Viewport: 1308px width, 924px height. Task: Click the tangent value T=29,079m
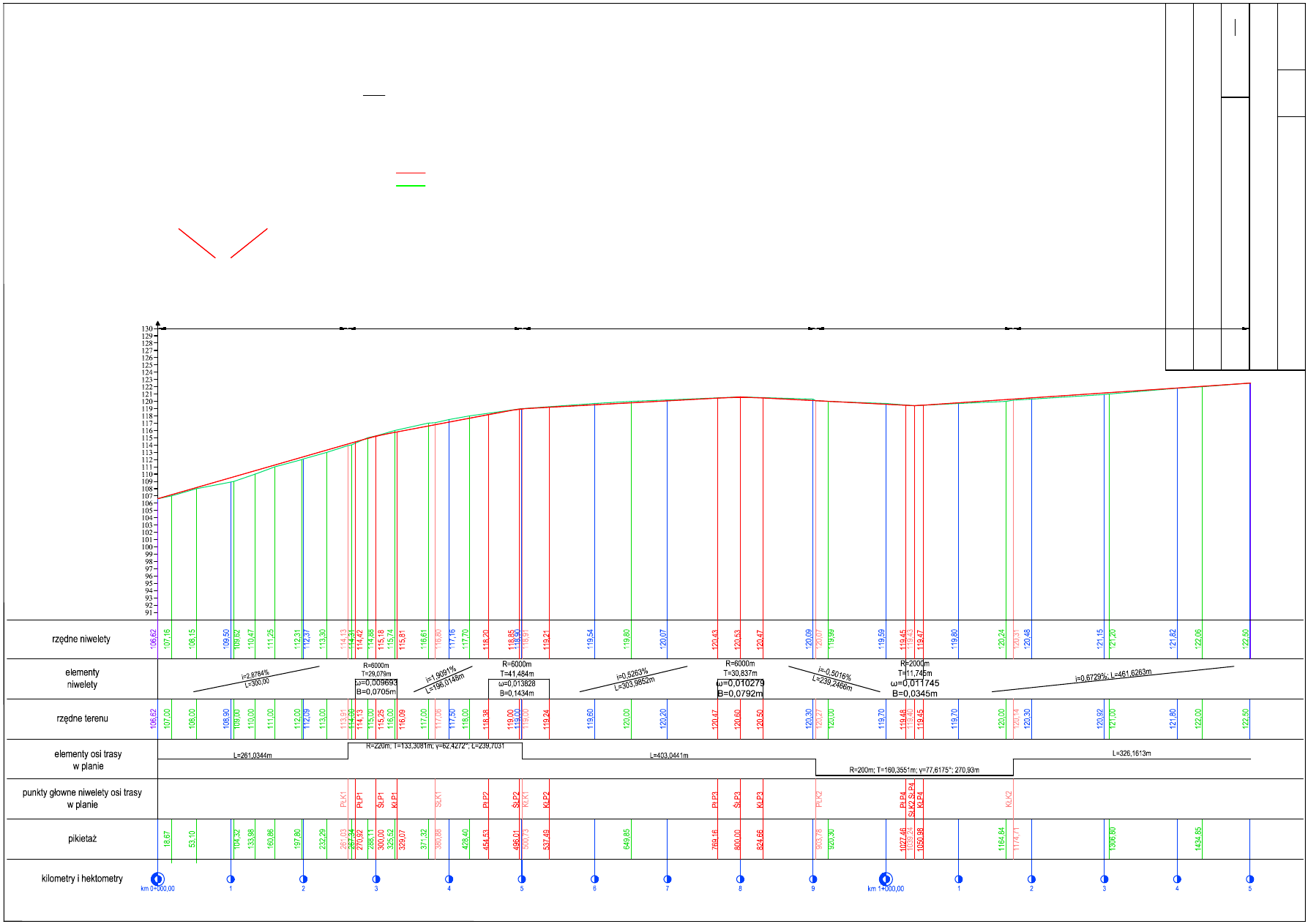(376, 674)
